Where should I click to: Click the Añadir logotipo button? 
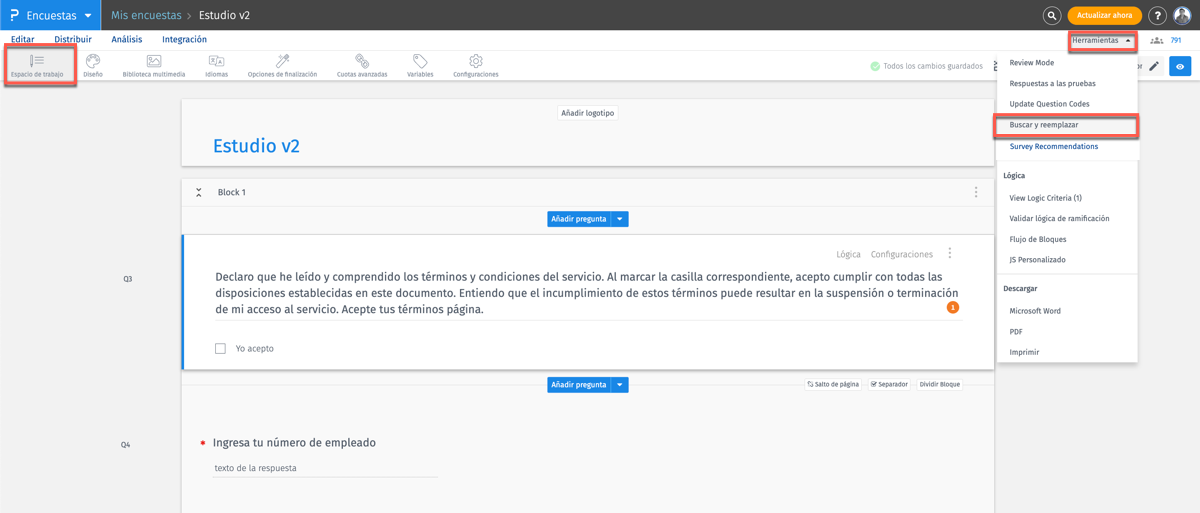(x=588, y=113)
